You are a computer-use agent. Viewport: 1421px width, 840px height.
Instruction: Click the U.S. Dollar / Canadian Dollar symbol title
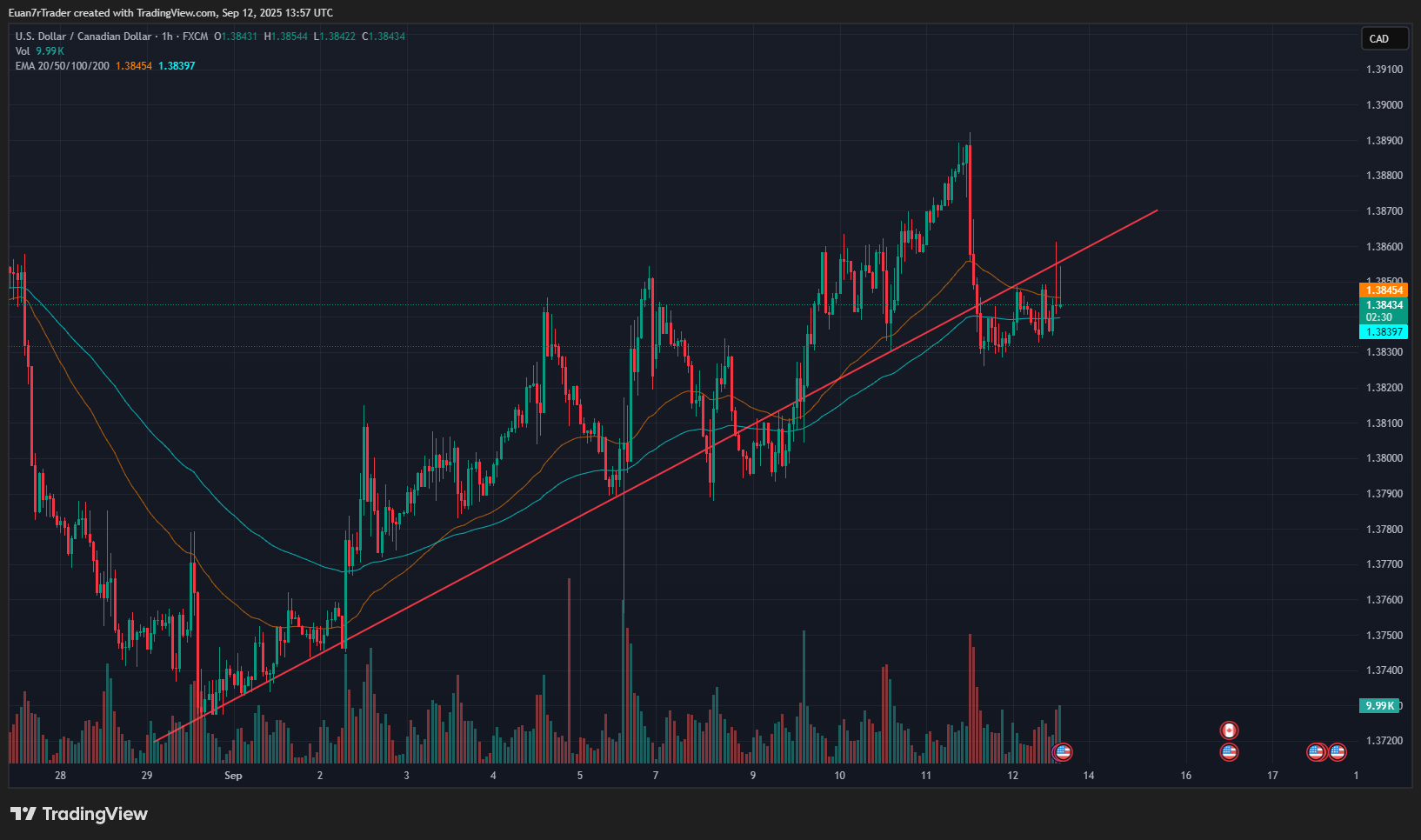point(83,37)
